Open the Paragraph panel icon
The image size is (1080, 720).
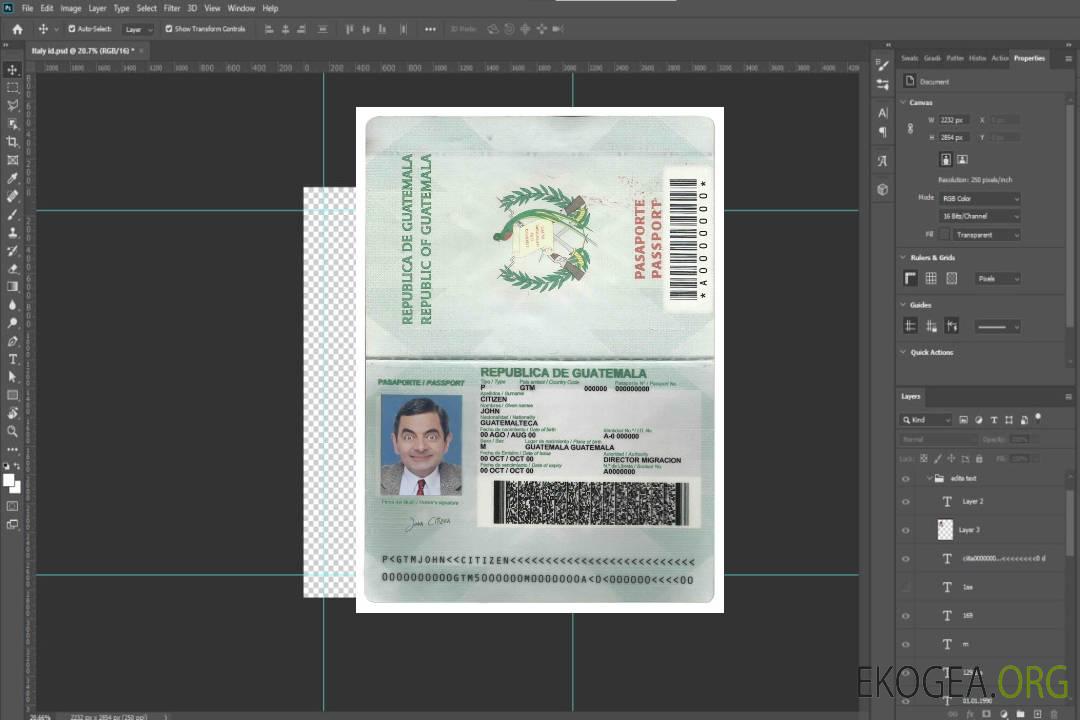882,132
